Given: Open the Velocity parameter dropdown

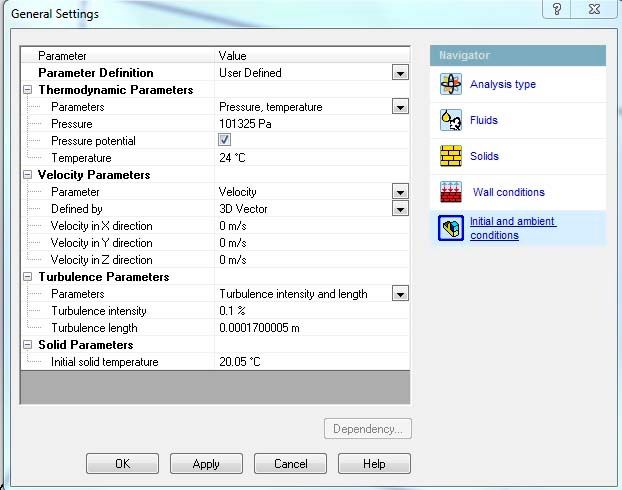Looking at the screenshot, I should [x=400, y=192].
